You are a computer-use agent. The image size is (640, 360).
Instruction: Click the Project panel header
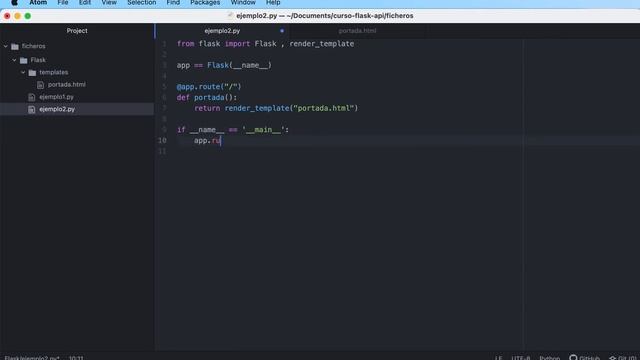77,31
